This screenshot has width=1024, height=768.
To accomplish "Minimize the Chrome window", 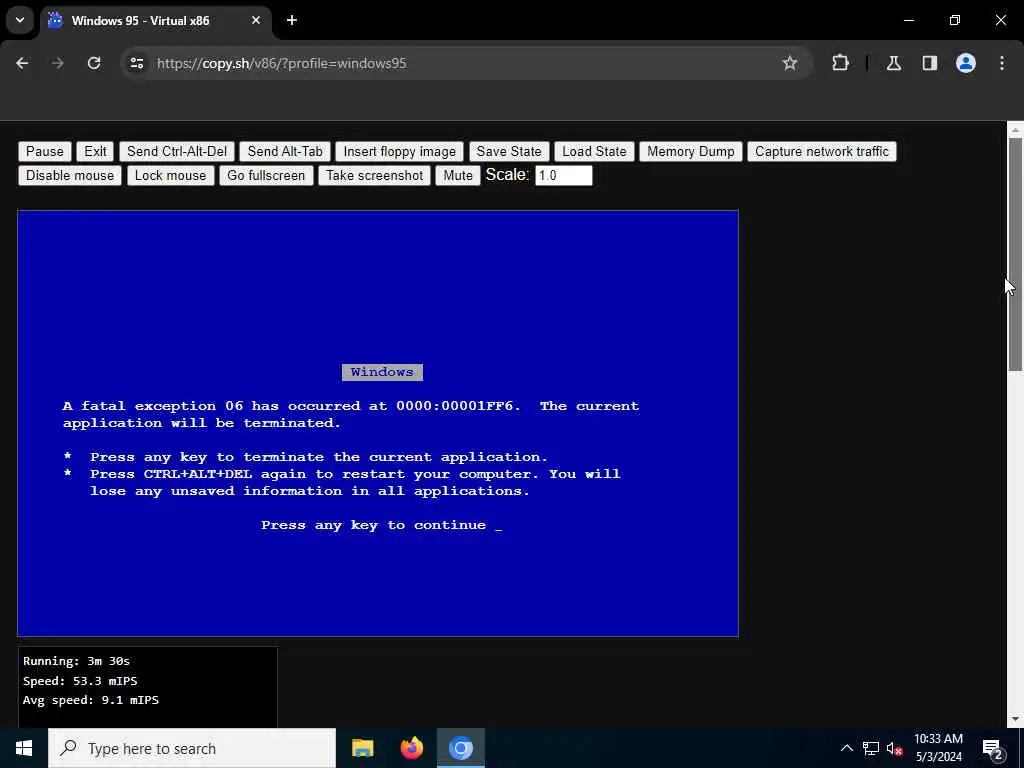I will point(908,21).
